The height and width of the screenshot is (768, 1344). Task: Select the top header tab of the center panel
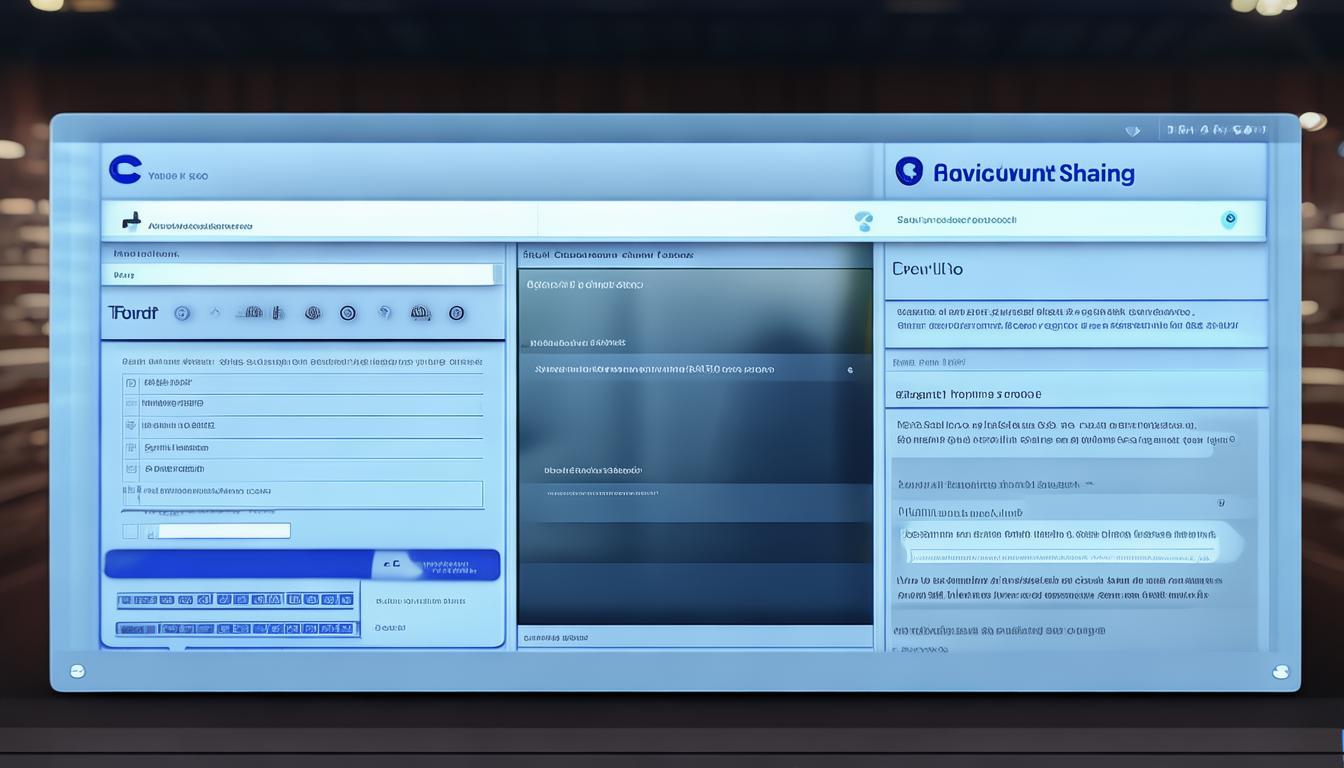pyautogui.click(x=608, y=255)
